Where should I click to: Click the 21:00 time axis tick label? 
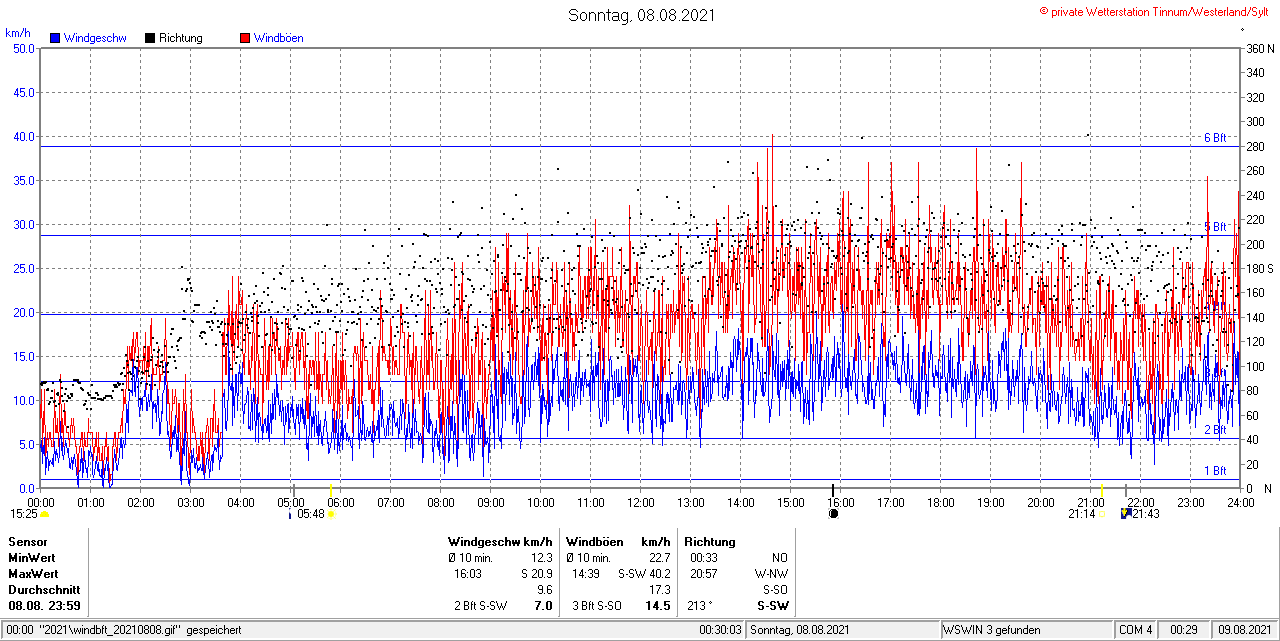tap(1091, 502)
